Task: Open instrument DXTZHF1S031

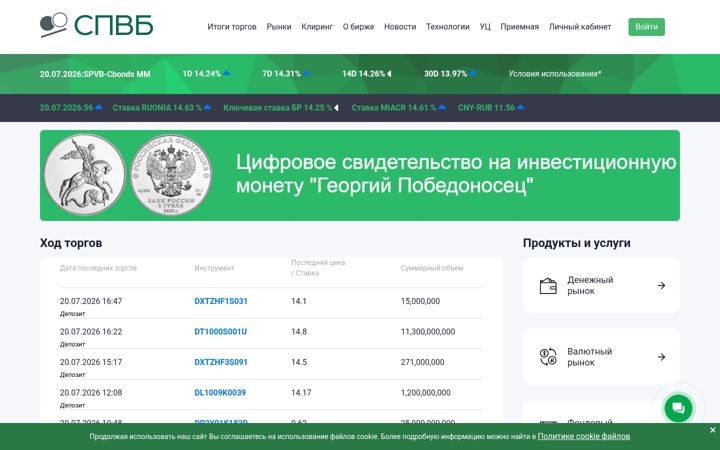Action: point(221,301)
